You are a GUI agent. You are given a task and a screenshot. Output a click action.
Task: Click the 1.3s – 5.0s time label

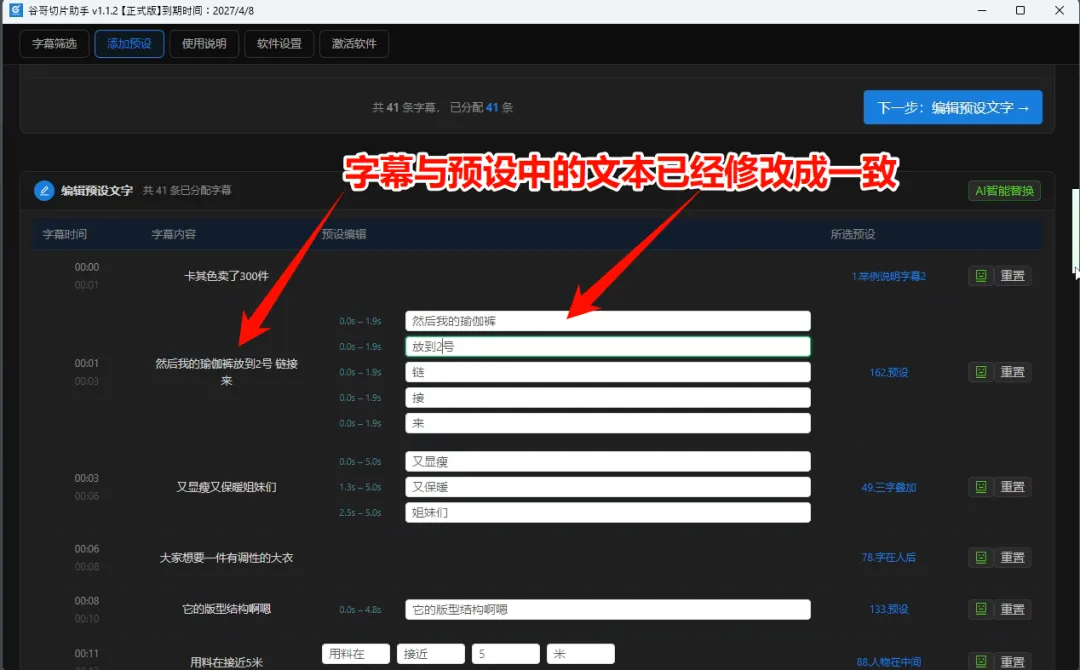click(x=360, y=487)
